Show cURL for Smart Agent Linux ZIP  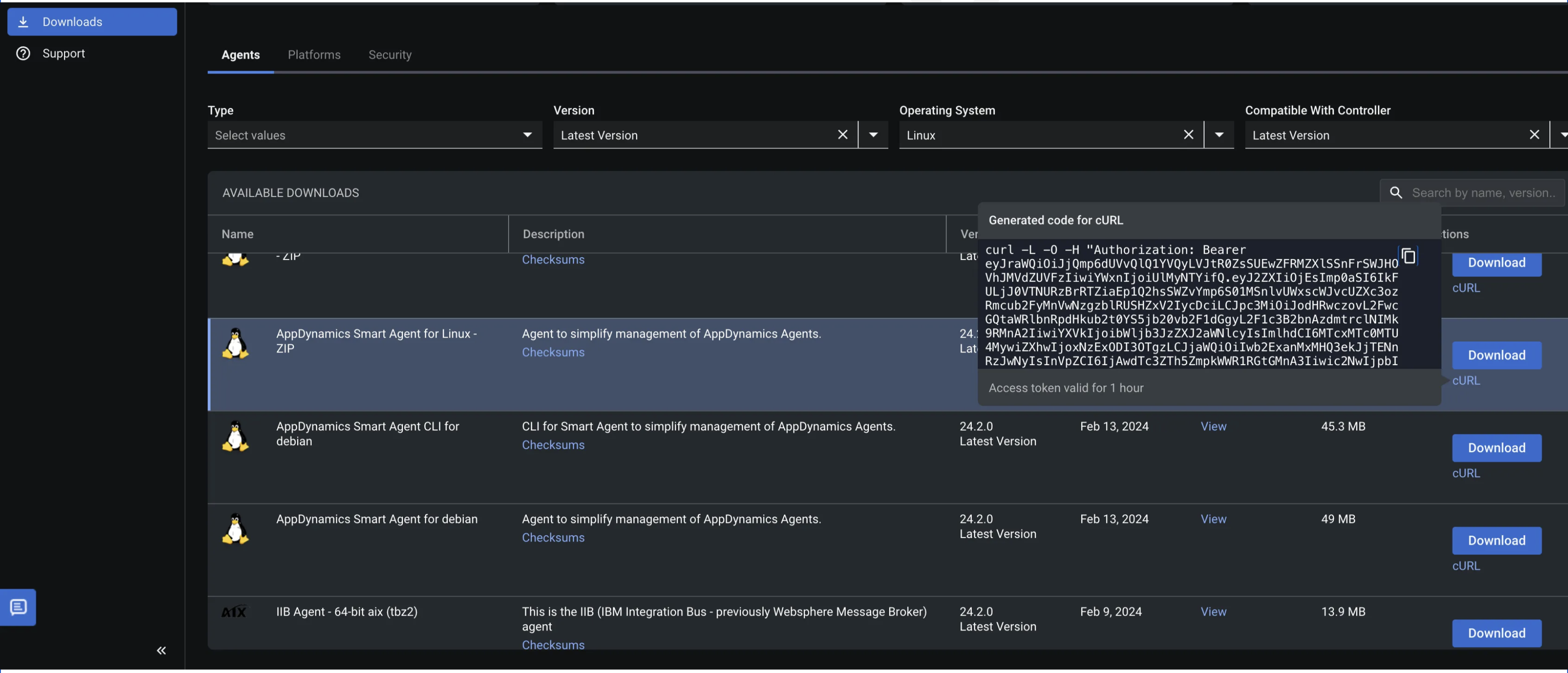pyautogui.click(x=1466, y=380)
